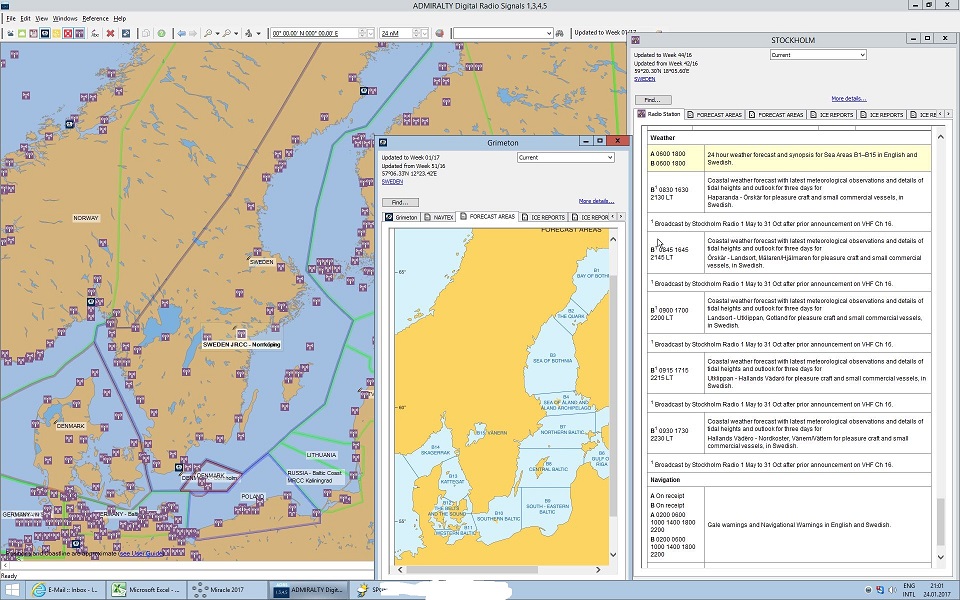This screenshot has height=600, width=960.
Task: Open E-Mail Inbox Internet Explorer taskbar item
Action: click(67, 590)
